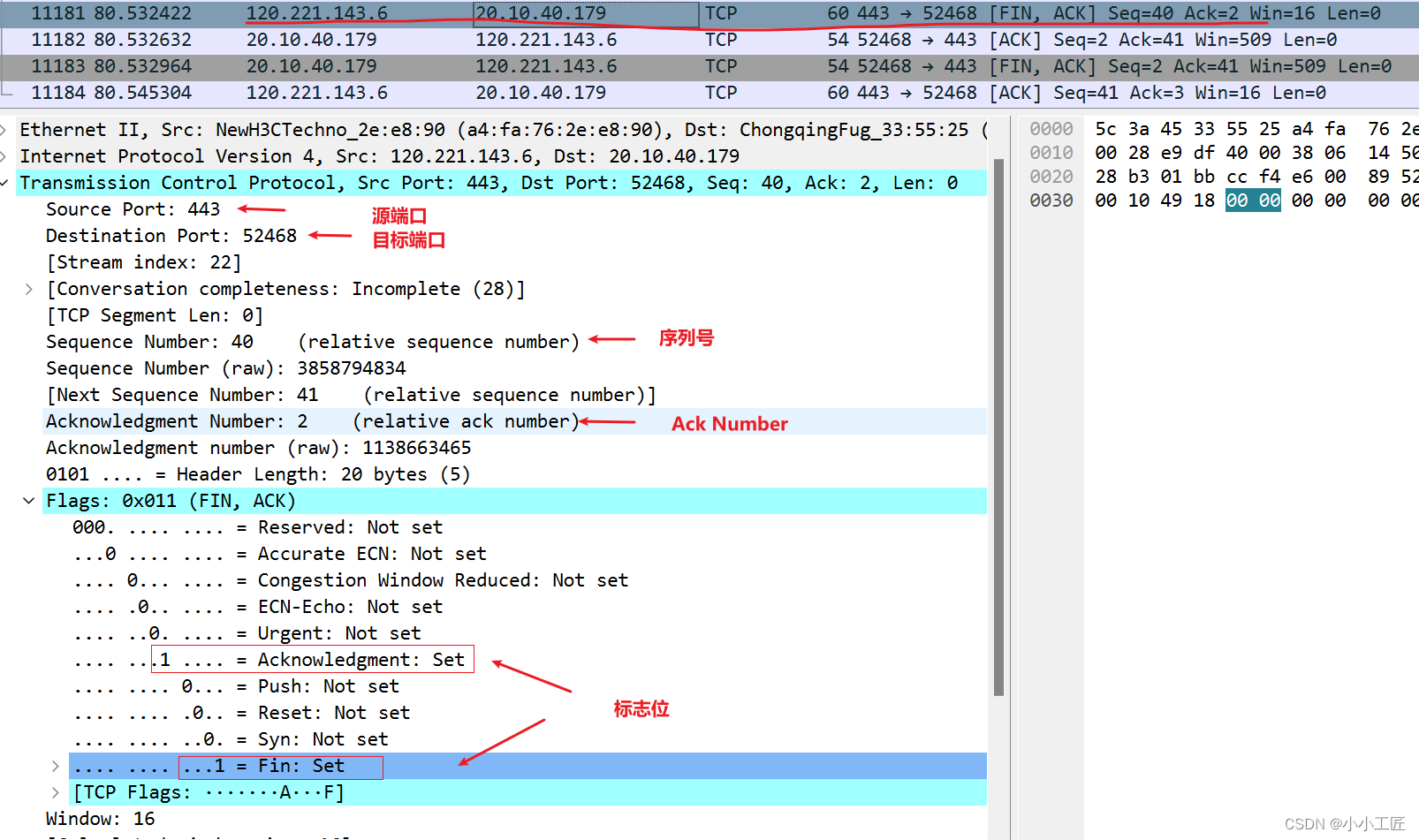Click highlighted hex bytes 00 00 at offset 0030
This screenshot has width=1419, height=840.
click(x=1253, y=201)
